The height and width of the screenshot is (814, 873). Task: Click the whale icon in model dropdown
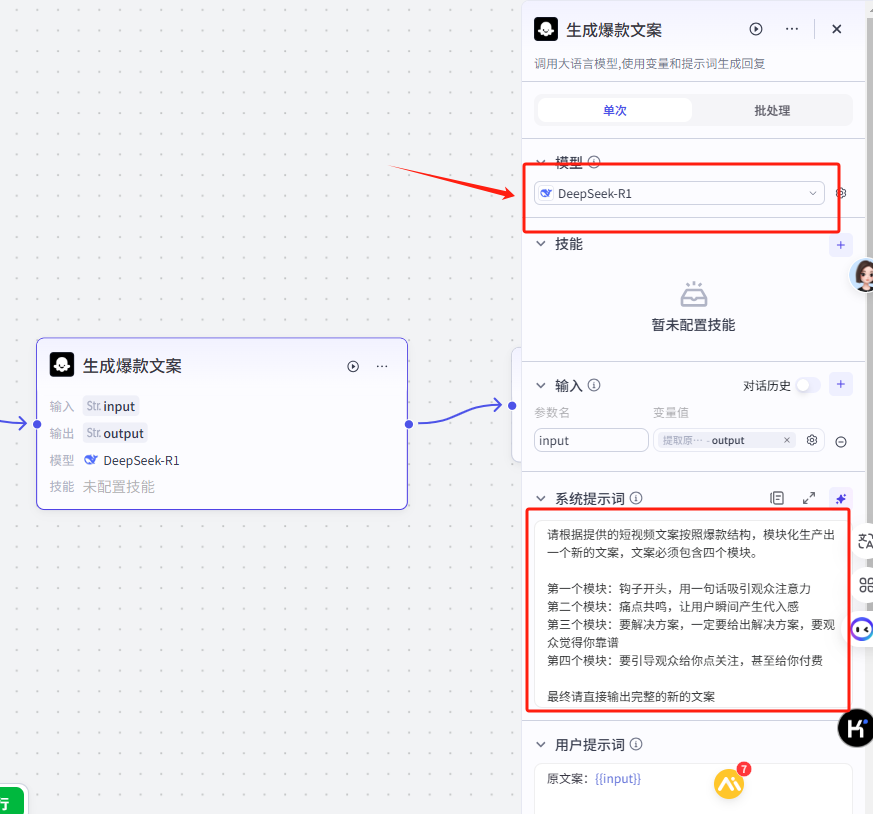click(x=546, y=193)
